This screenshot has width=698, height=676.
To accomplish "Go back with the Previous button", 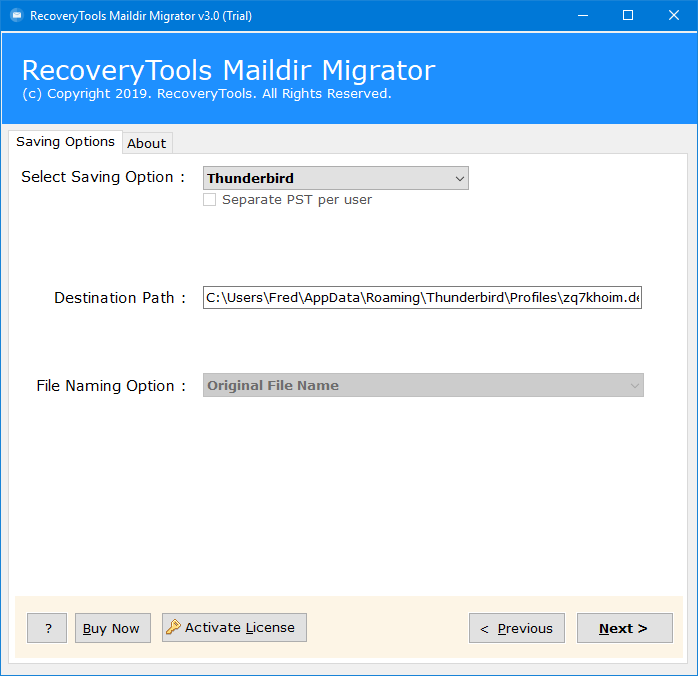I will (517, 628).
